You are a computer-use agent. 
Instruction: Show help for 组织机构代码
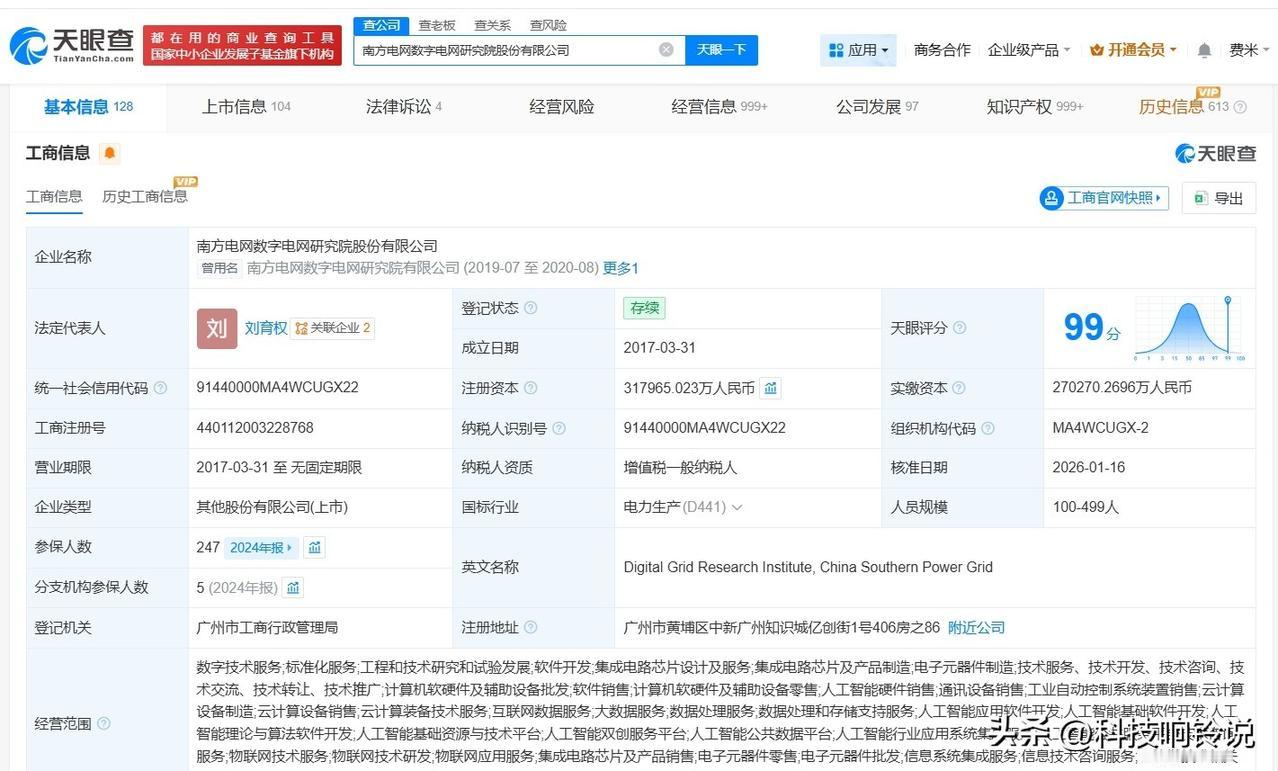click(988, 428)
